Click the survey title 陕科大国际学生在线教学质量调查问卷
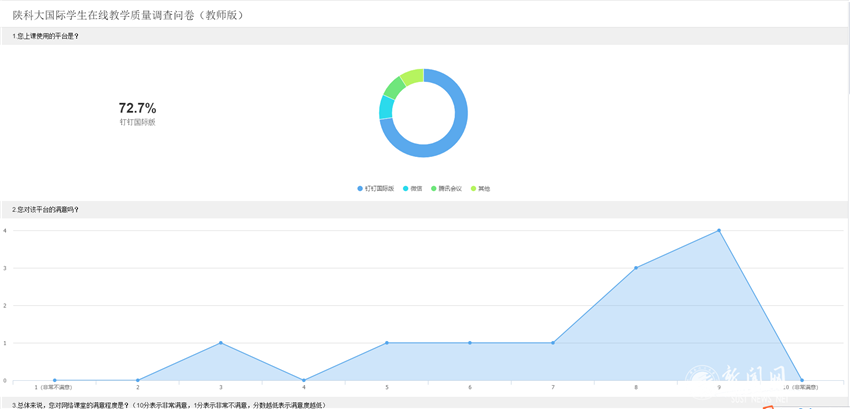 point(127,15)
